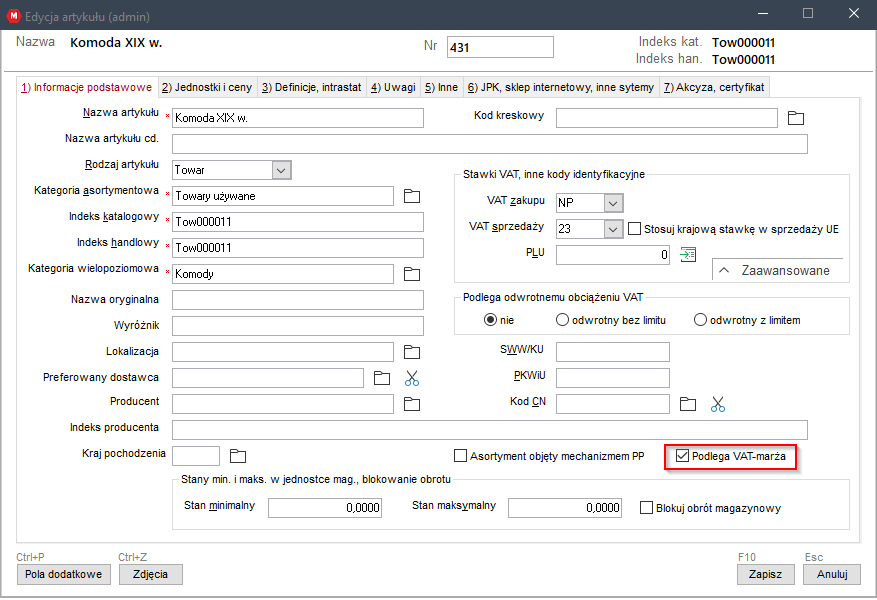Switch to Jednostki i ceny tab

tap(207, 87)
